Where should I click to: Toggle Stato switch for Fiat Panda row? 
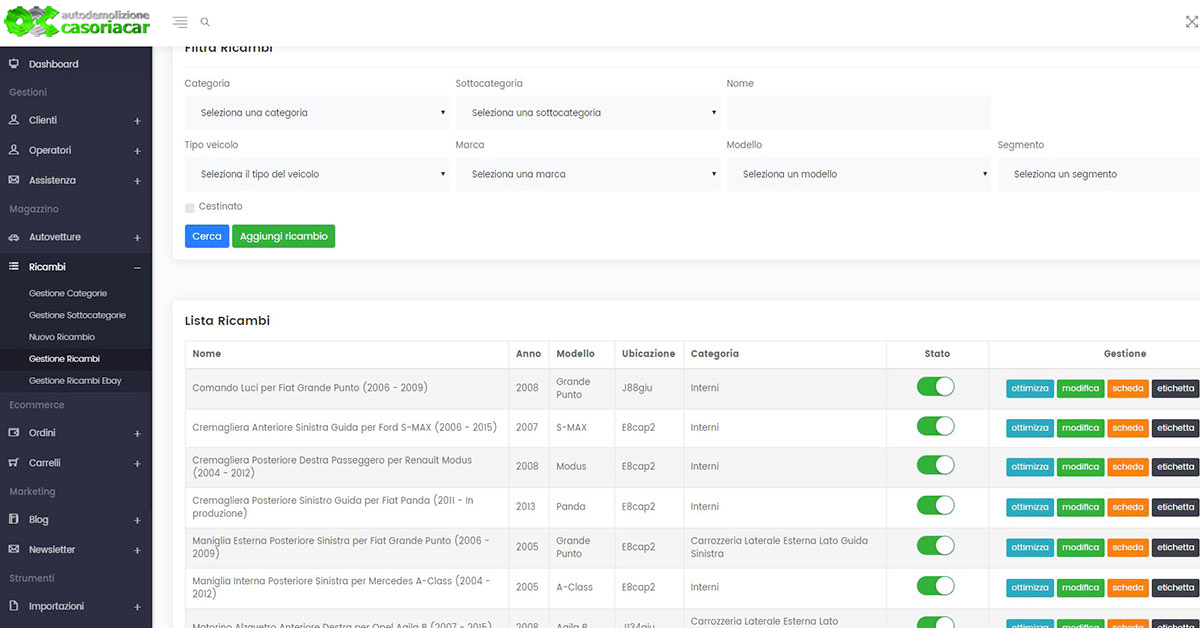(x=936, y=506)
